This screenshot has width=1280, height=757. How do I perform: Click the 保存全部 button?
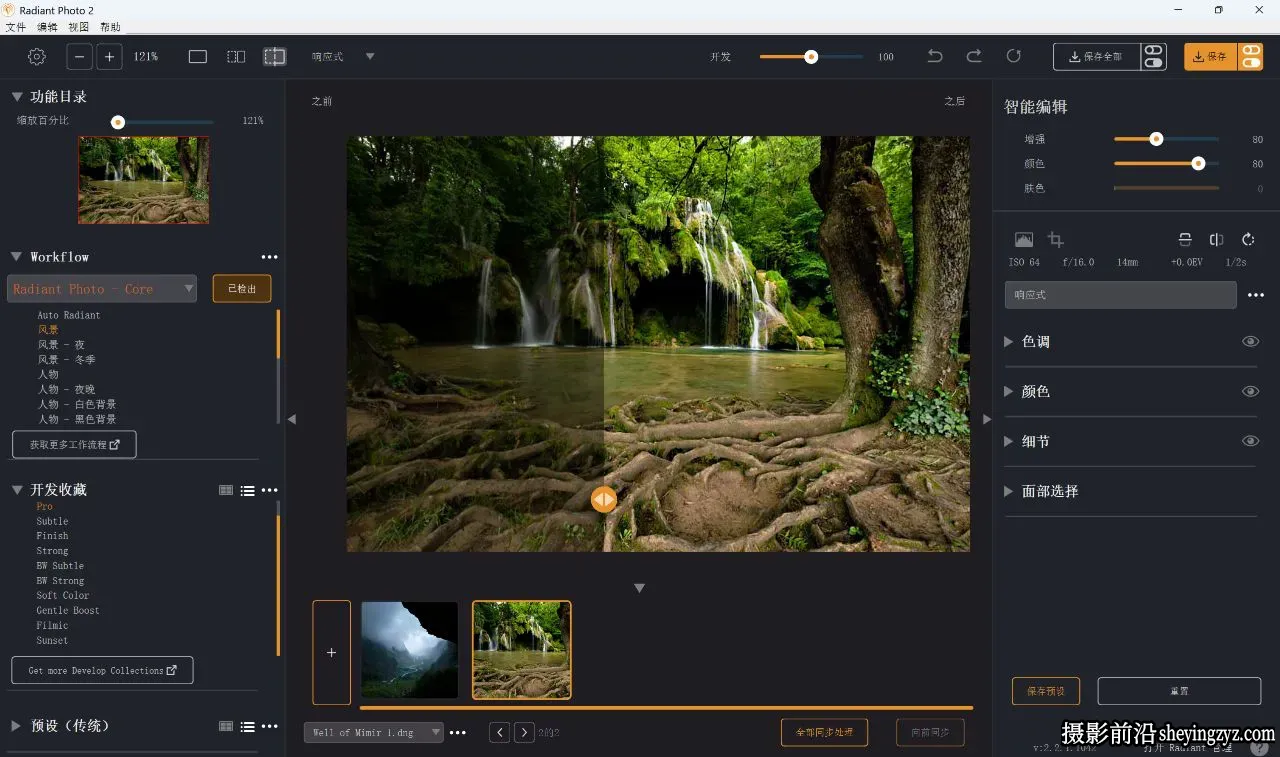(1097, 57)
